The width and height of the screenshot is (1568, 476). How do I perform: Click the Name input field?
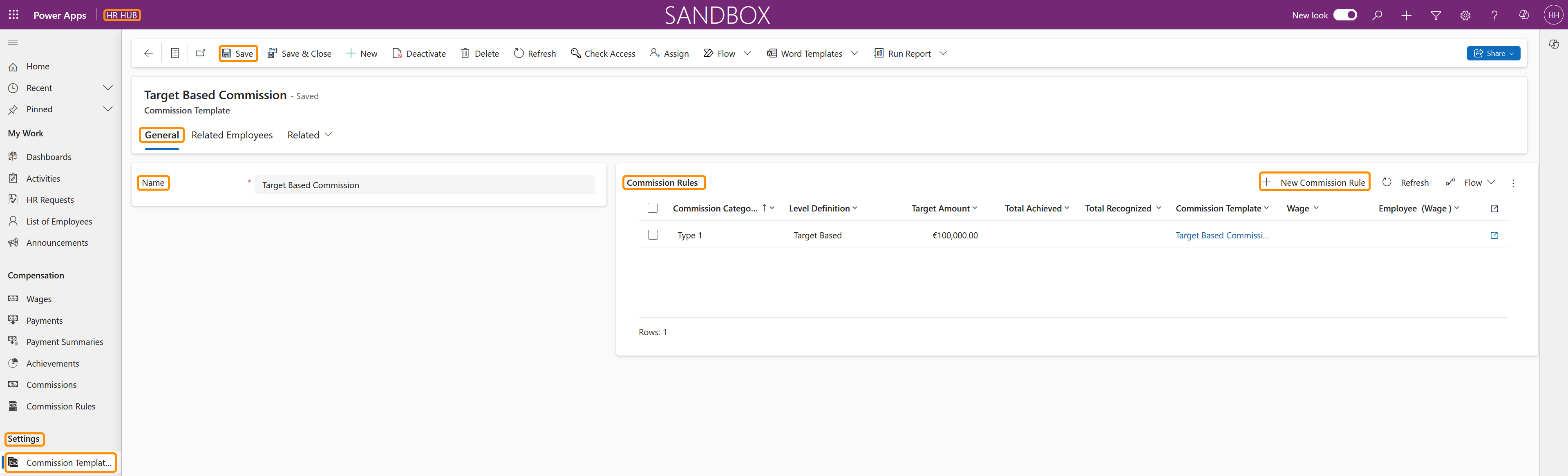[424, 185]
